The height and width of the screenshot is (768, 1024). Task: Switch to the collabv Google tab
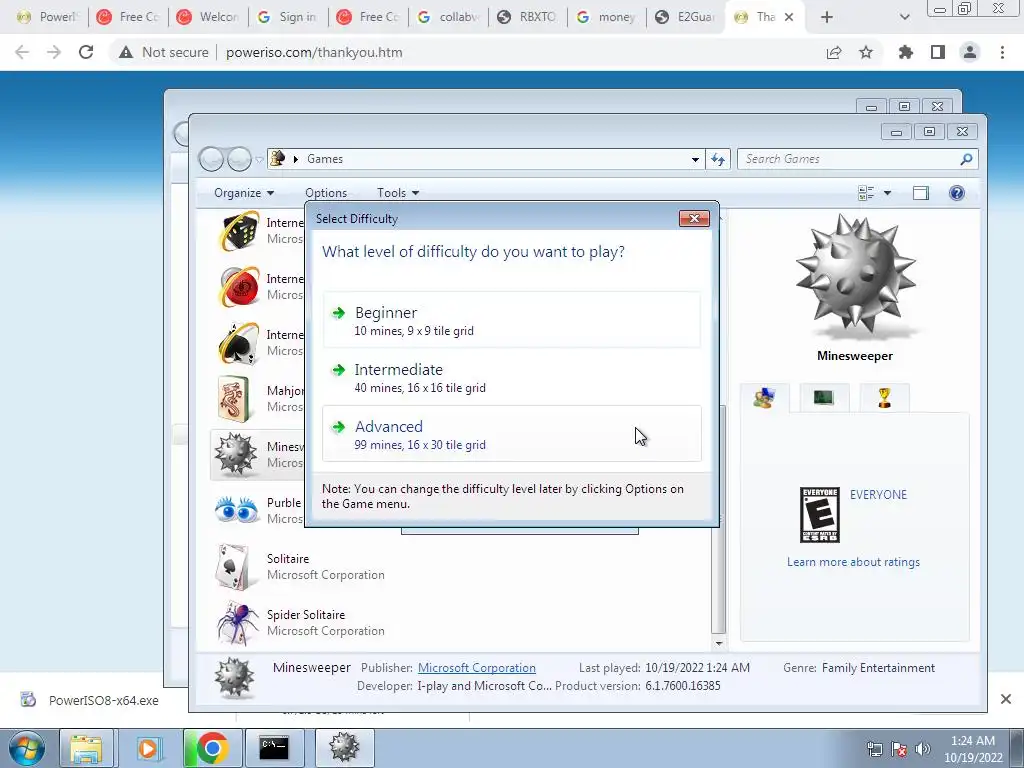(x=449, y=17)
